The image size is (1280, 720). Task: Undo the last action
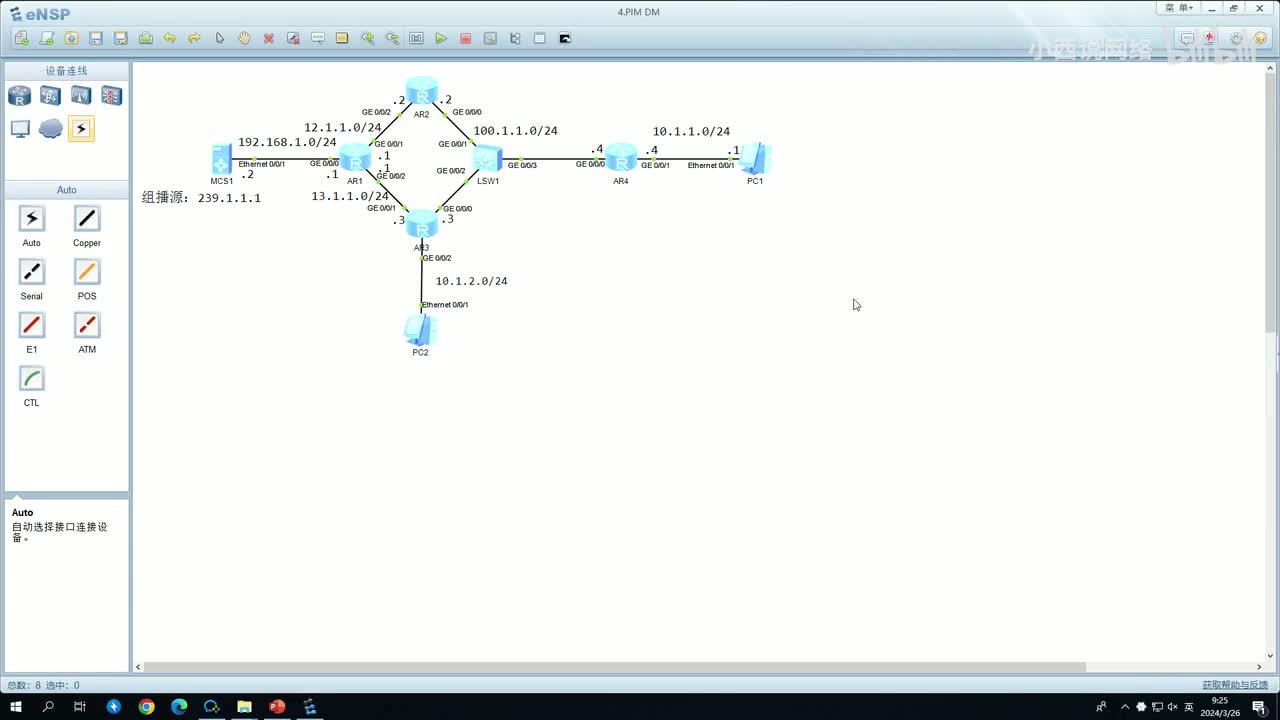[170, 38]
